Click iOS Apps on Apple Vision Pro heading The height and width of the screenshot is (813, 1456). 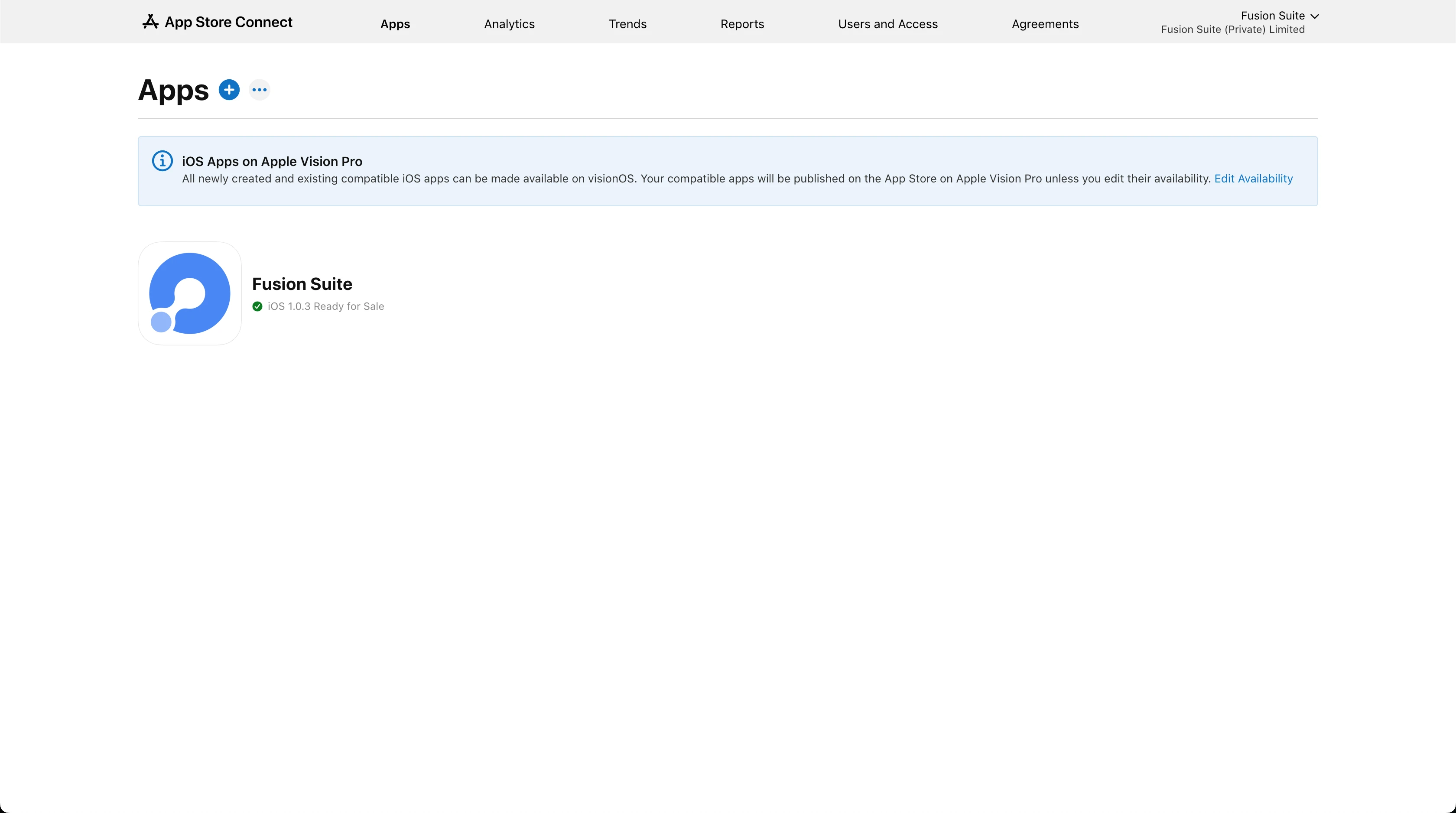click(272, 162)
